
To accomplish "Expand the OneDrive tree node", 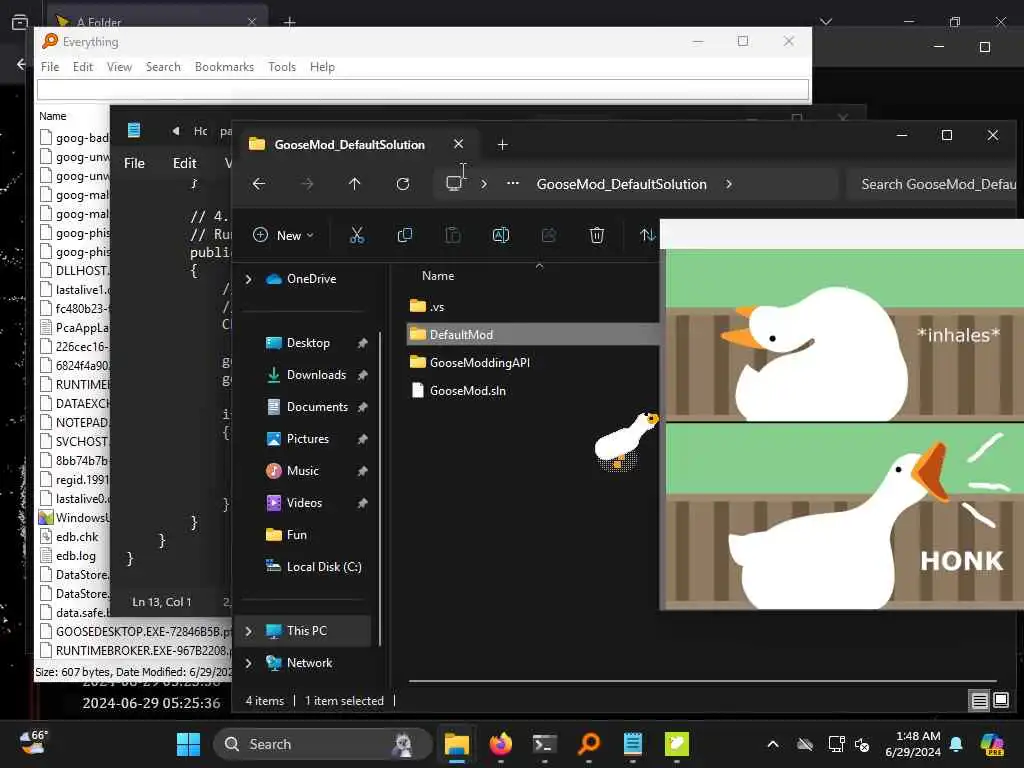I will [248, 279].
